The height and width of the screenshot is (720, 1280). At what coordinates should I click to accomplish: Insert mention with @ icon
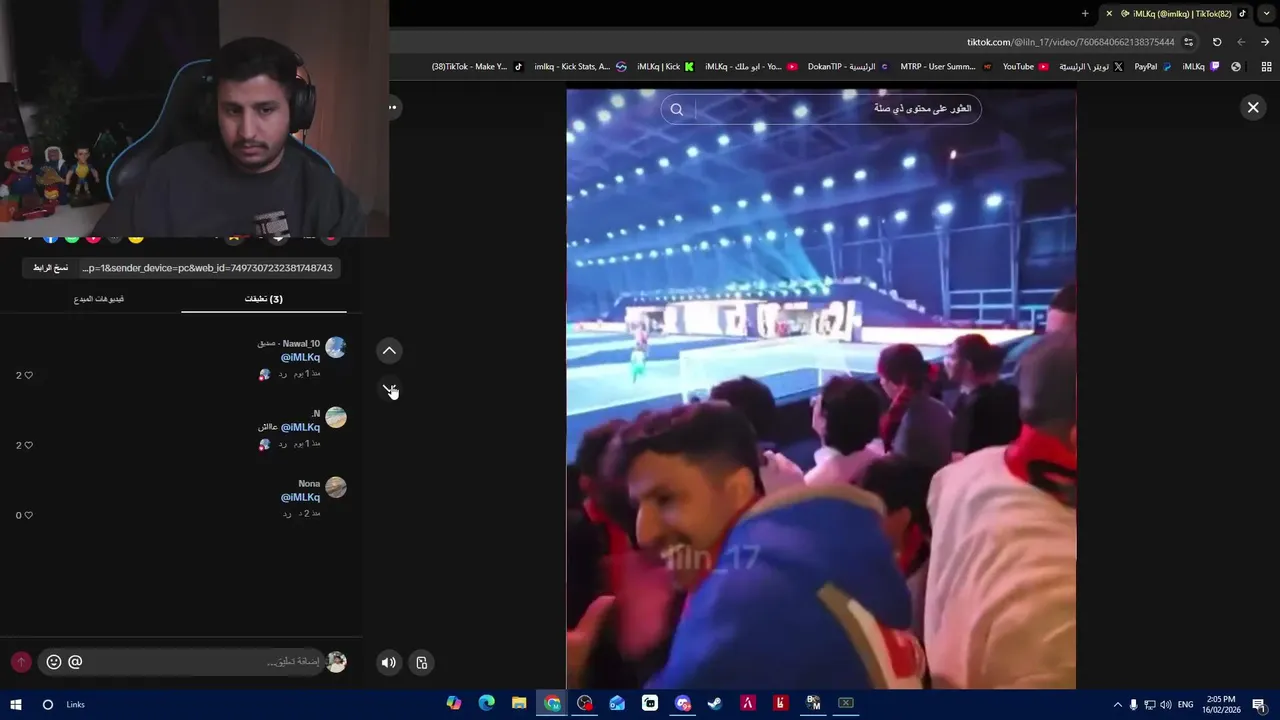75,662
